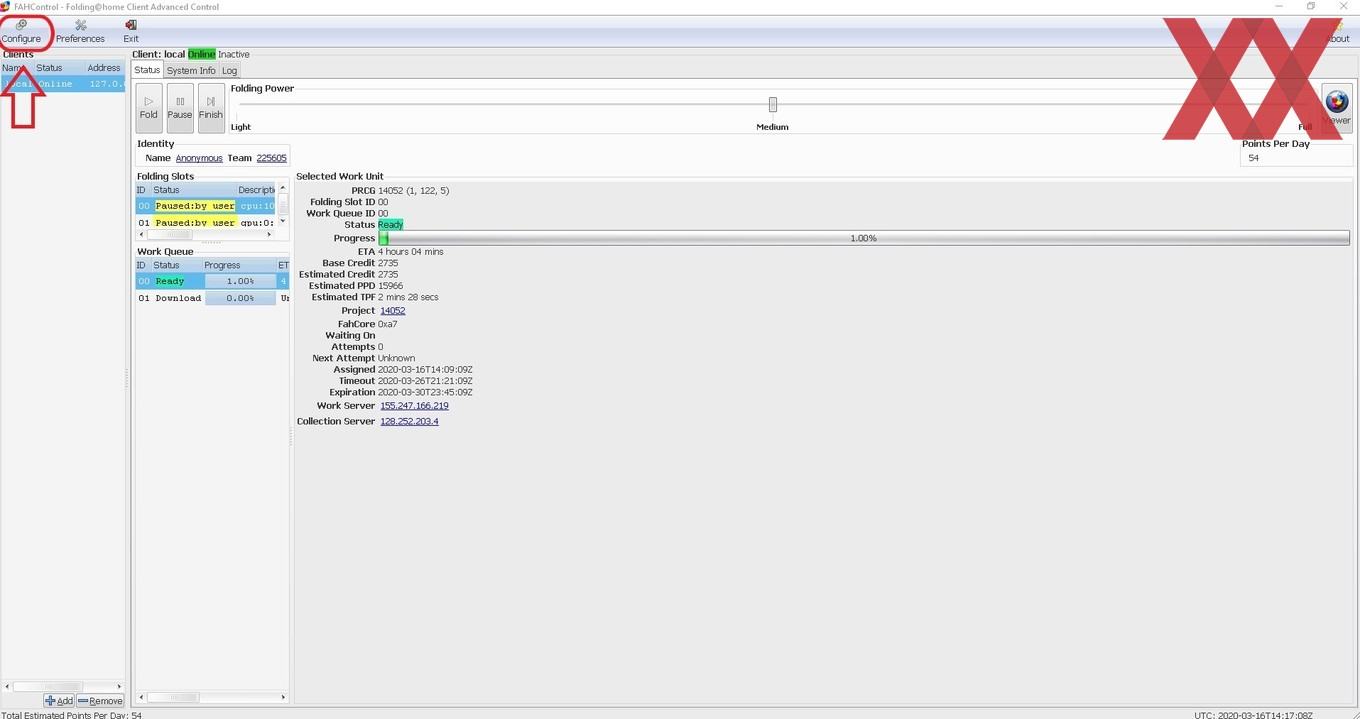Select work queue 00 Ready row
Viewport: 1360px width, 719px height.
tap(212, 281)
